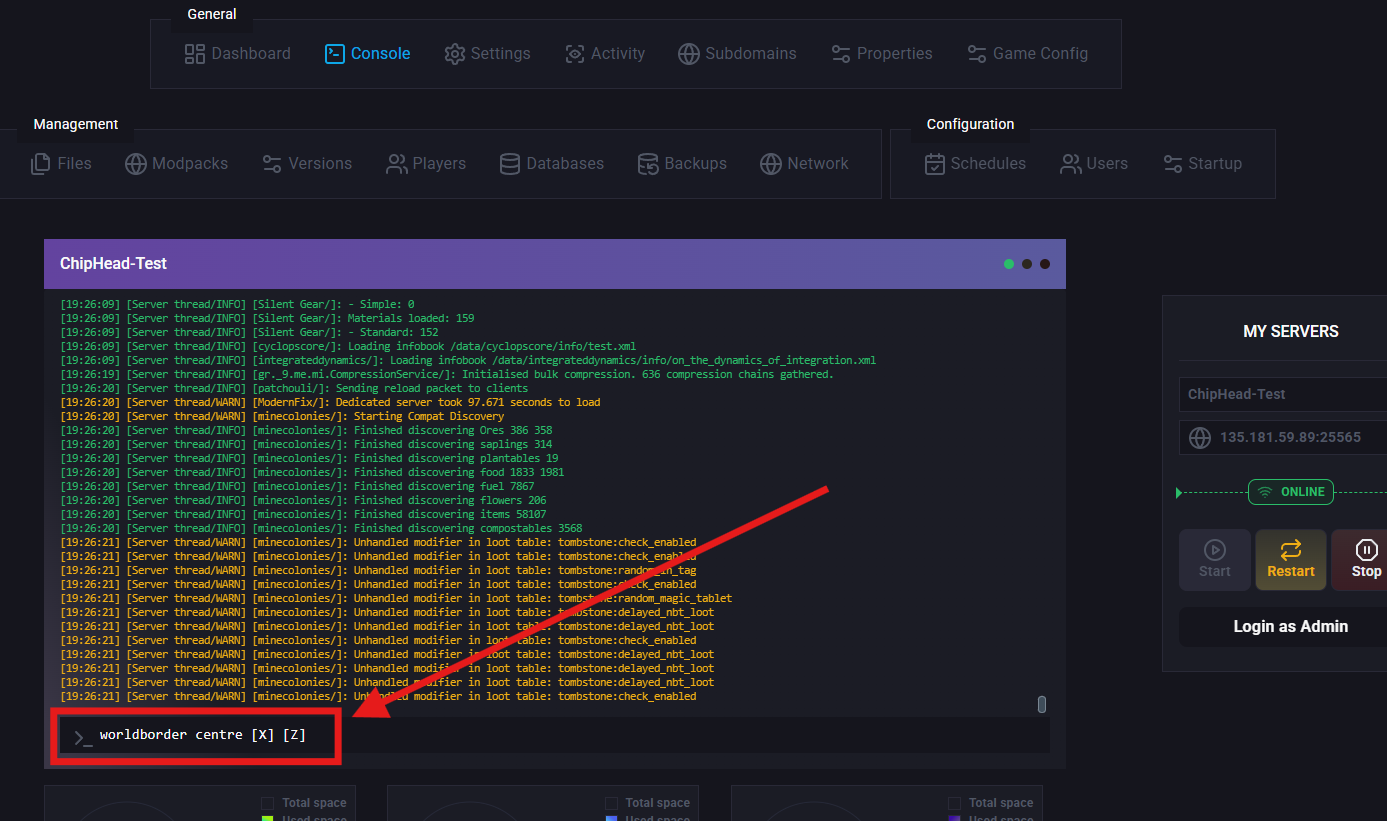Open the Modpacks section
The height and width of the screenshot is (821, 1387).
(177, 164)
